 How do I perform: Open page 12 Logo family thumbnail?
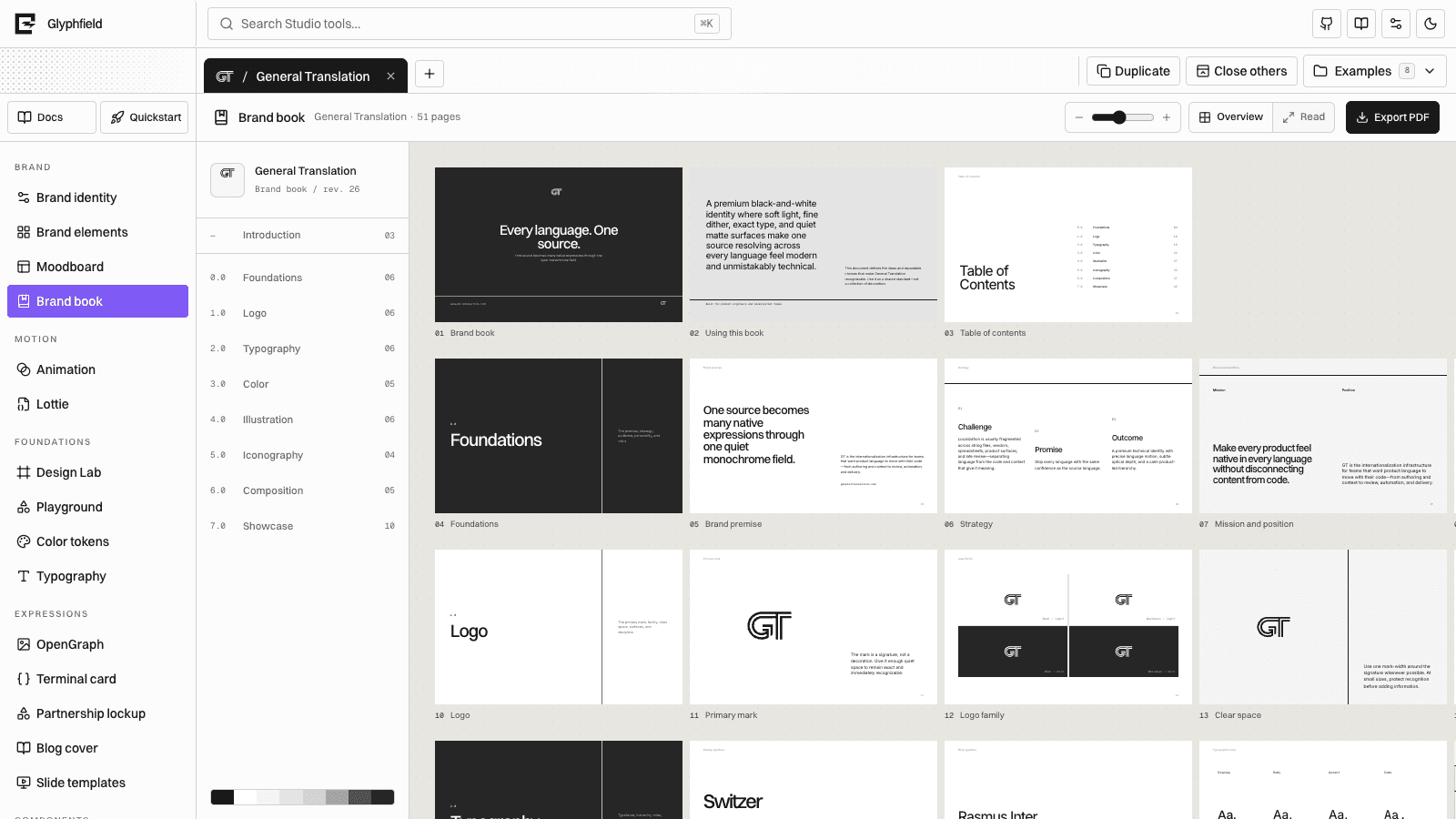(1068, 627)
